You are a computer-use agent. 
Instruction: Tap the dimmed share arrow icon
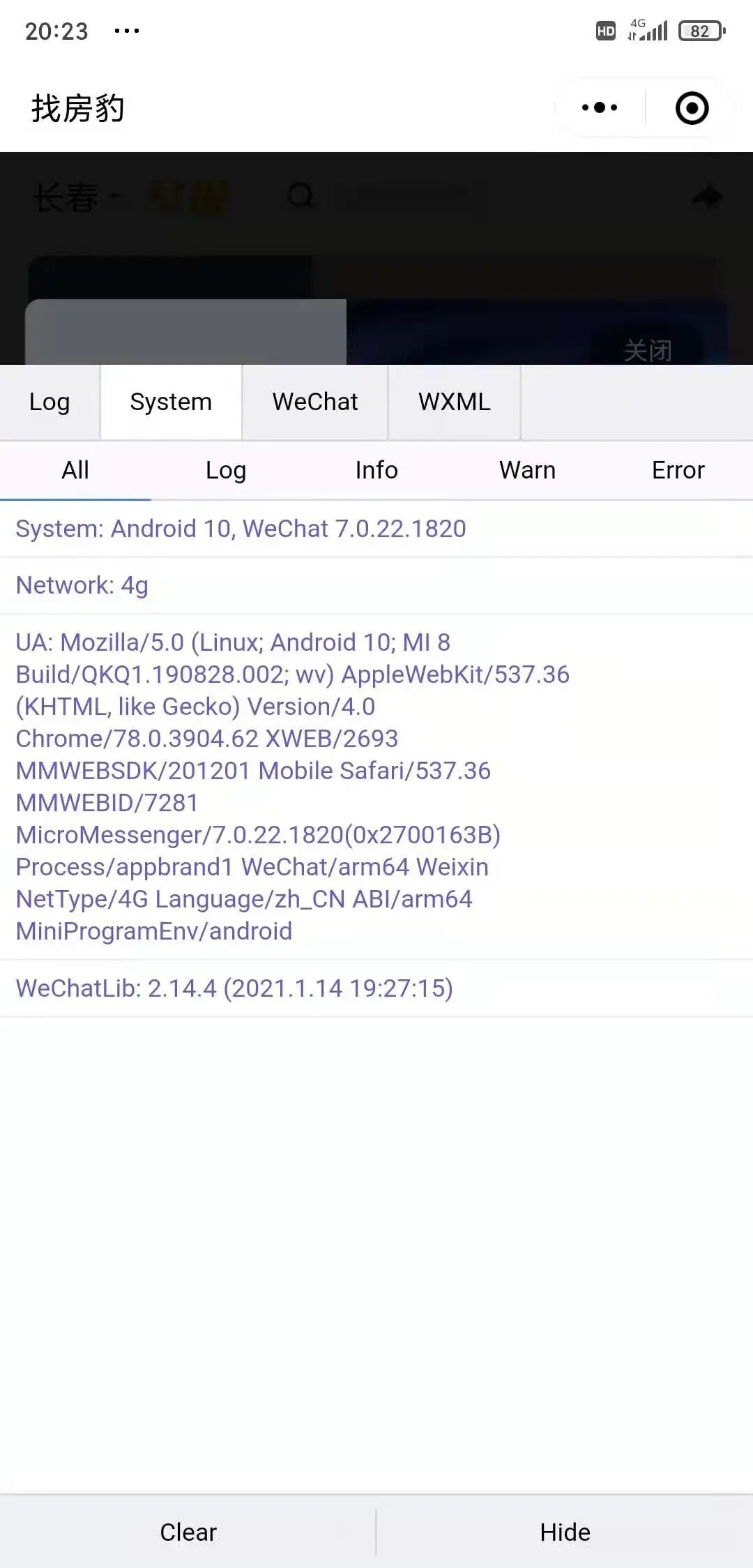tap(707, 196)
